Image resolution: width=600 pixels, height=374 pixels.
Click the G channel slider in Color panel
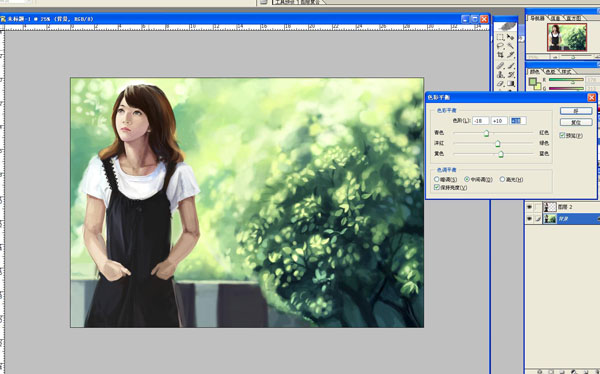pyautogui.click(x=566, y=88)
